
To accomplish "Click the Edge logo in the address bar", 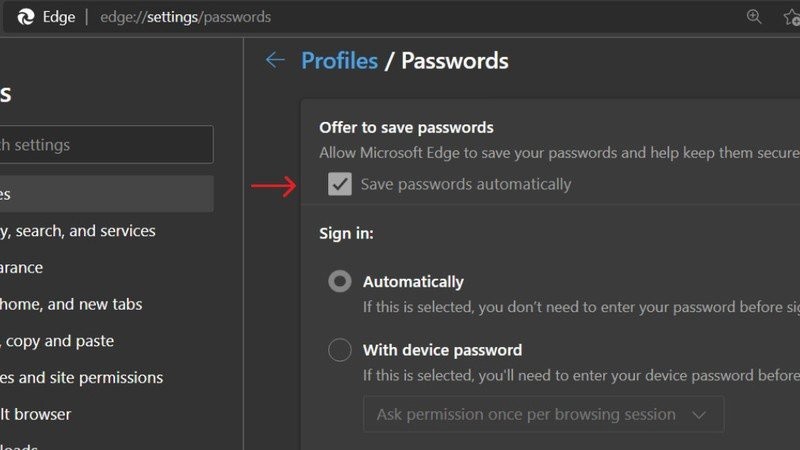I will (27, 17).
